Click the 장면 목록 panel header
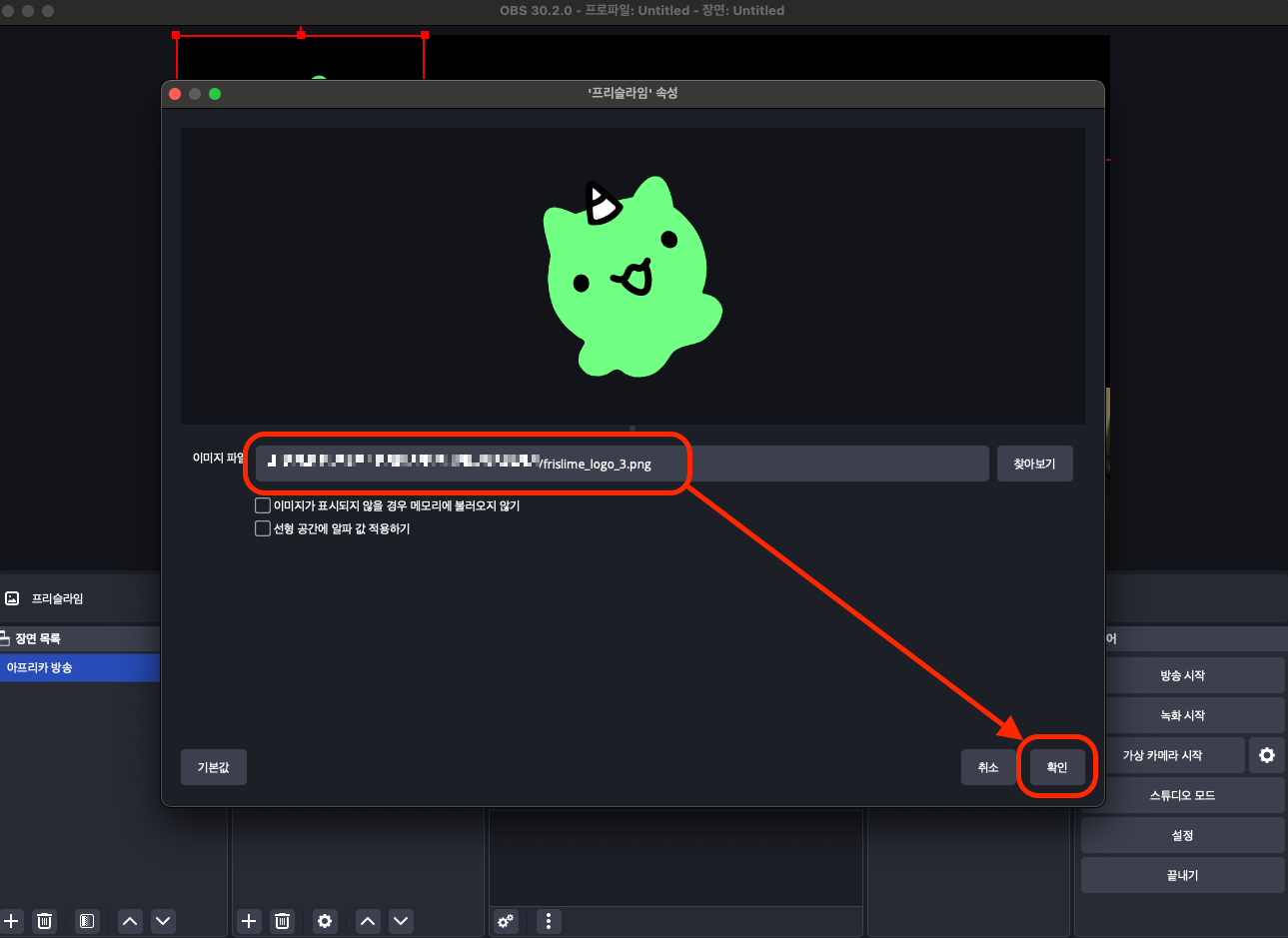The height and width of the screenshot is (938, 1288). tap(80, 638)
